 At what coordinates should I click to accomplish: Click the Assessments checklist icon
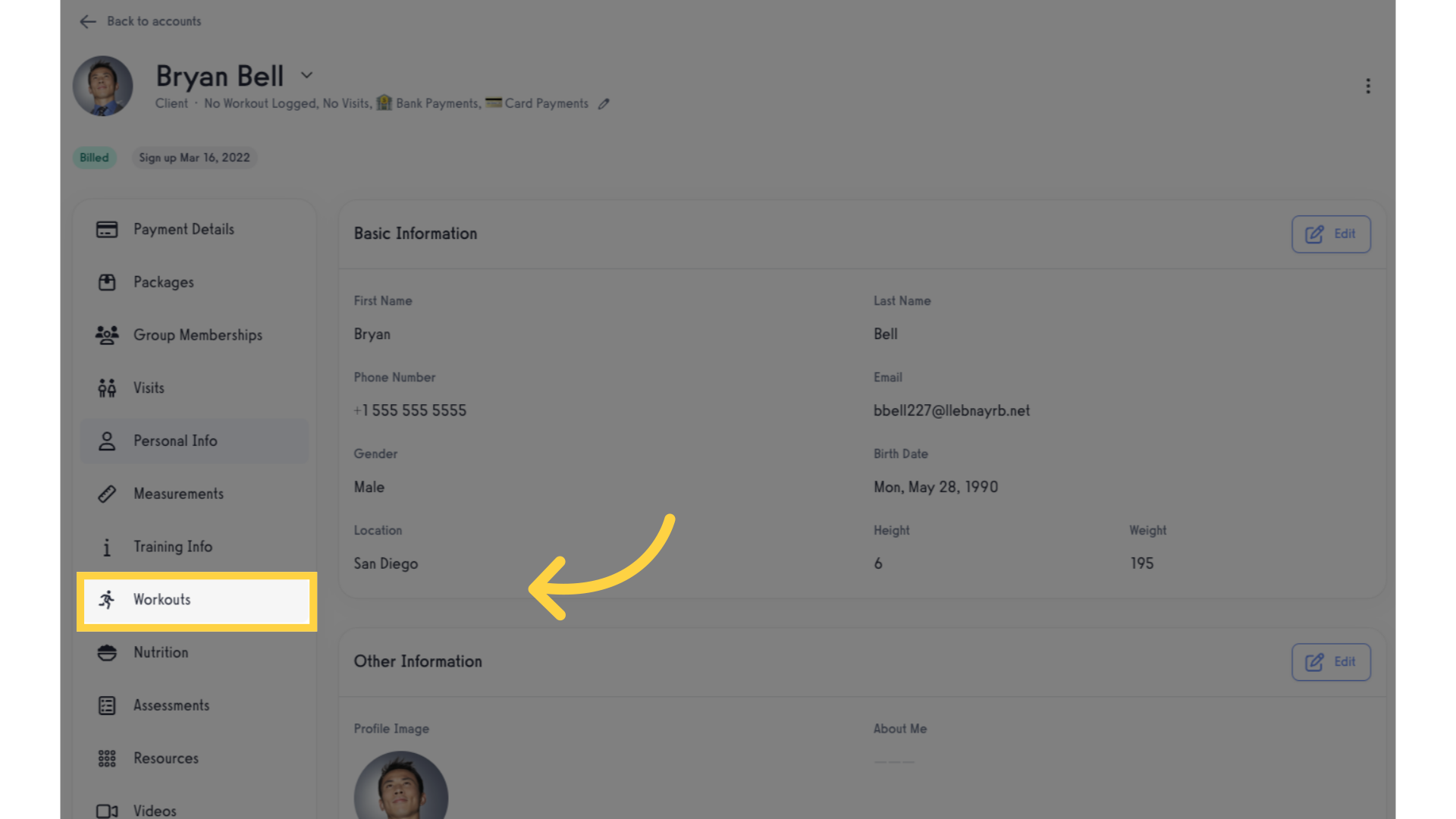pyautogui.click(x=107, y=706)
